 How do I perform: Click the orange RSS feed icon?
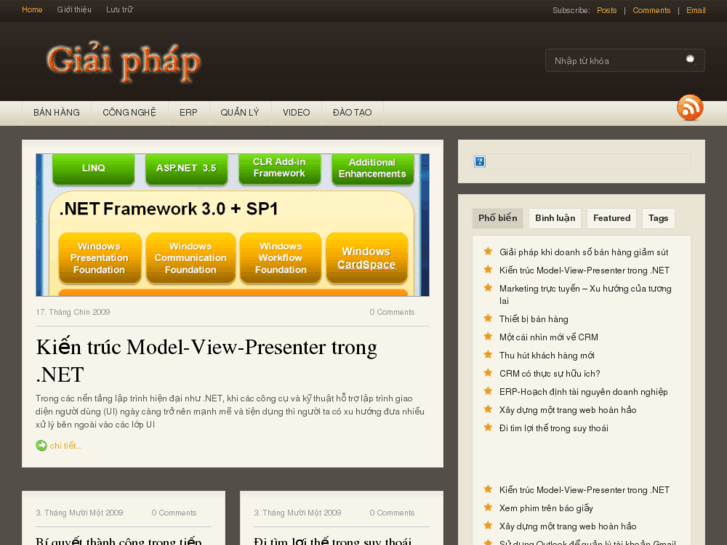click(690, 108)
